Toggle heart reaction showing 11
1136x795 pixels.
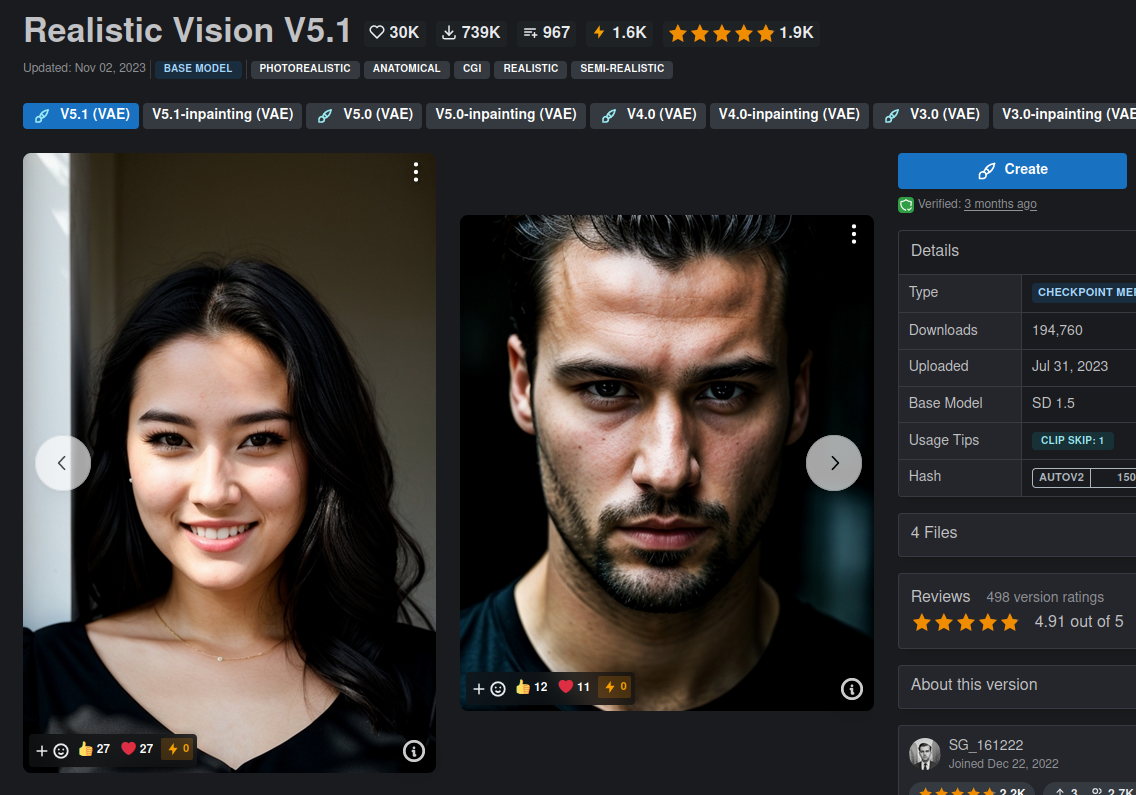click(x=574, y=687)
